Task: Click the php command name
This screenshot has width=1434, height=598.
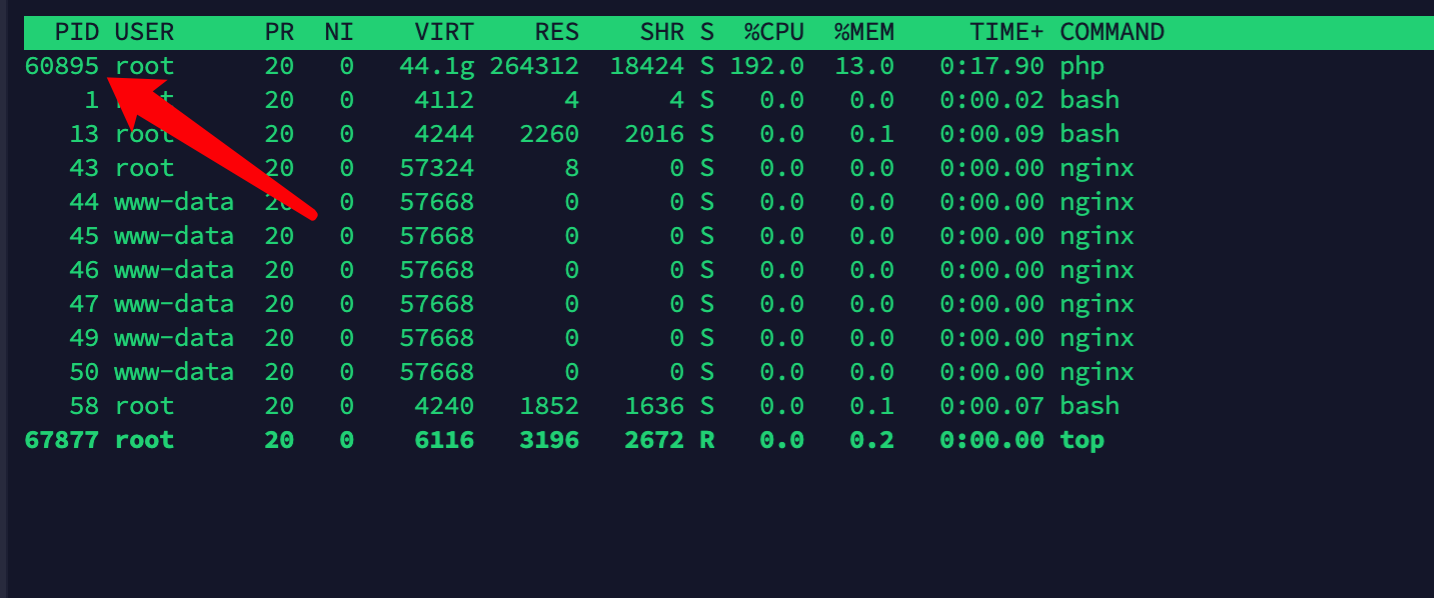Action: click(x=1082, y=66)
